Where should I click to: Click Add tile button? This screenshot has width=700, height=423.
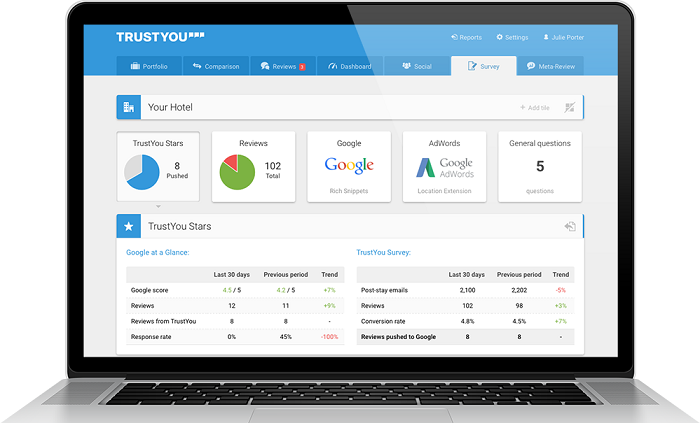click(535, 107)
